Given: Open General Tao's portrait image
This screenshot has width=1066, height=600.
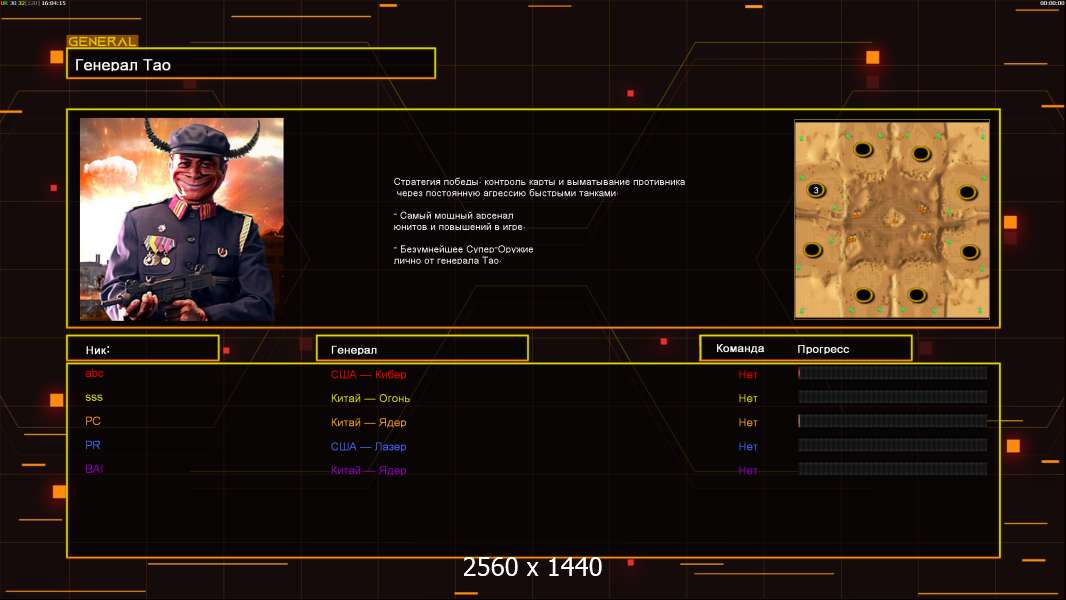Looking at the screenshot, I should (x=182, y=219).
